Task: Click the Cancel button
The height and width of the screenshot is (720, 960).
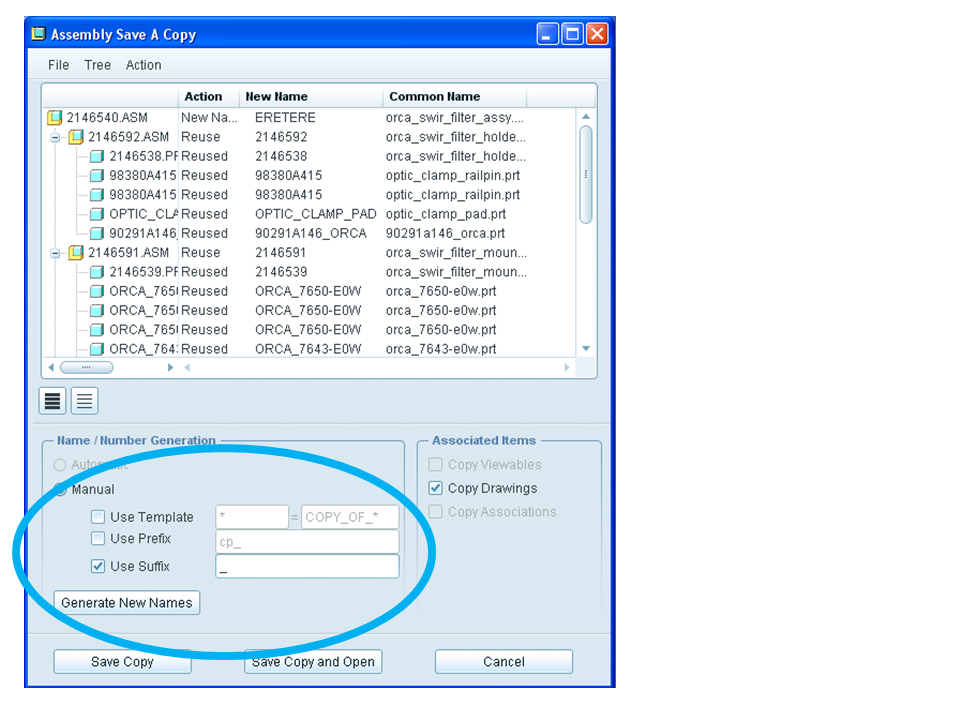Action: (x=504, y=662)
